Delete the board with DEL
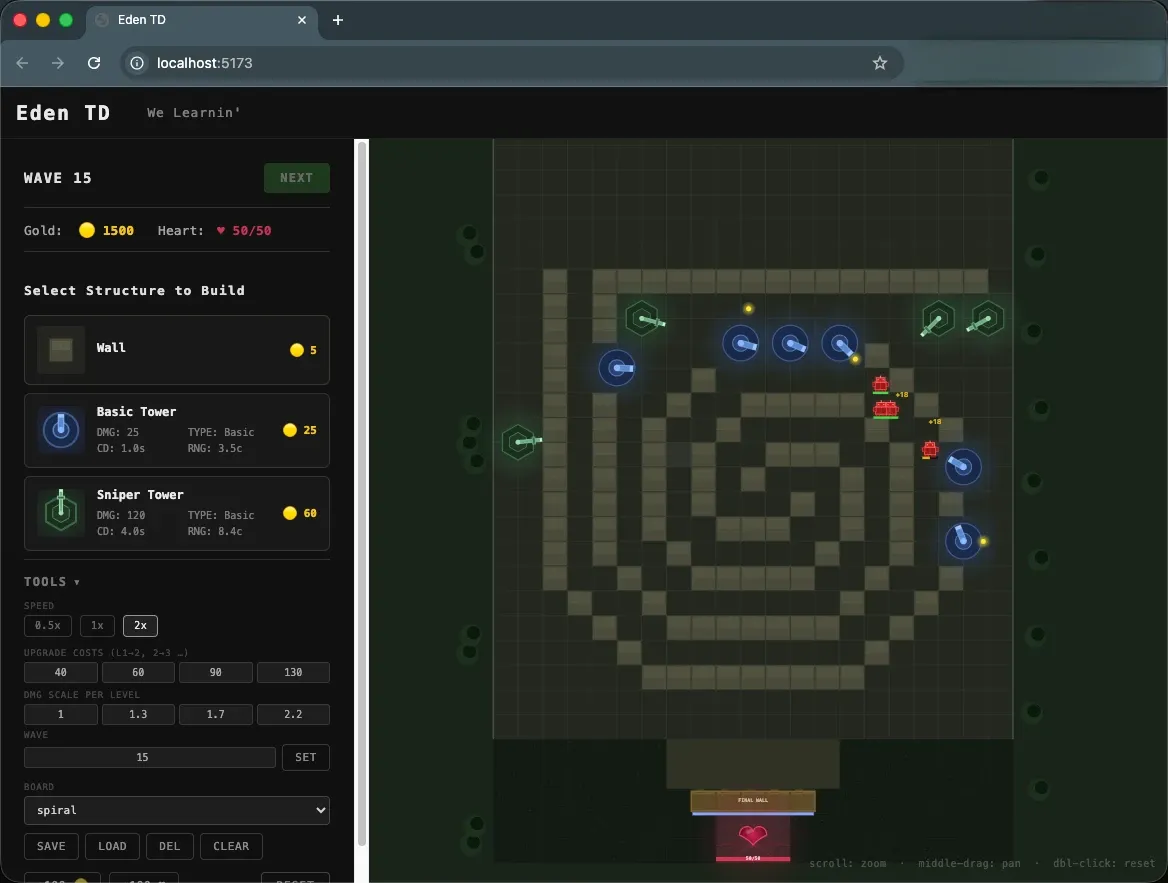The image size is (1168, 883). pos(169,846)
